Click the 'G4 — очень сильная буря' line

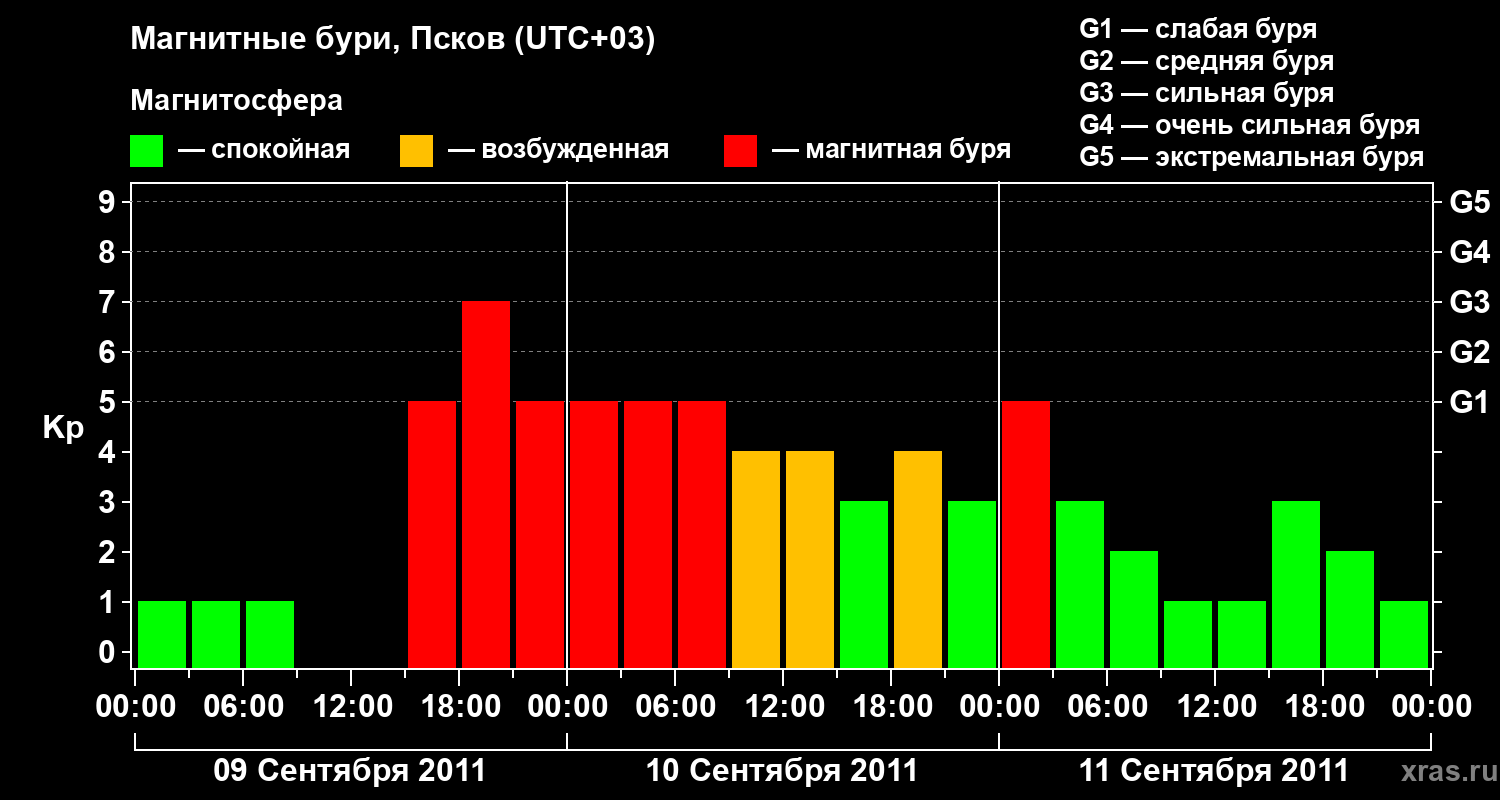[x=1250, y=125]
